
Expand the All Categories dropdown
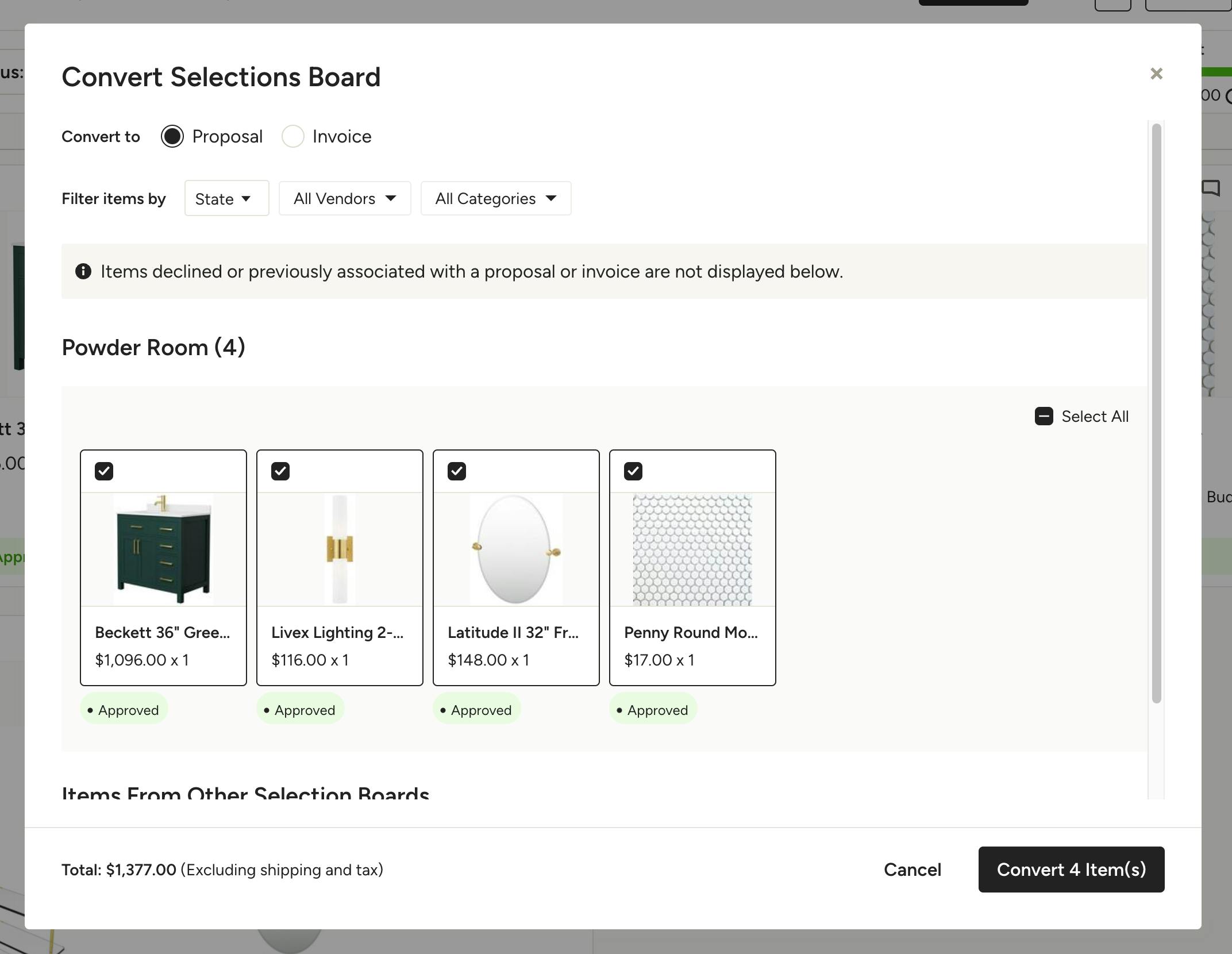tap(496, 198)
